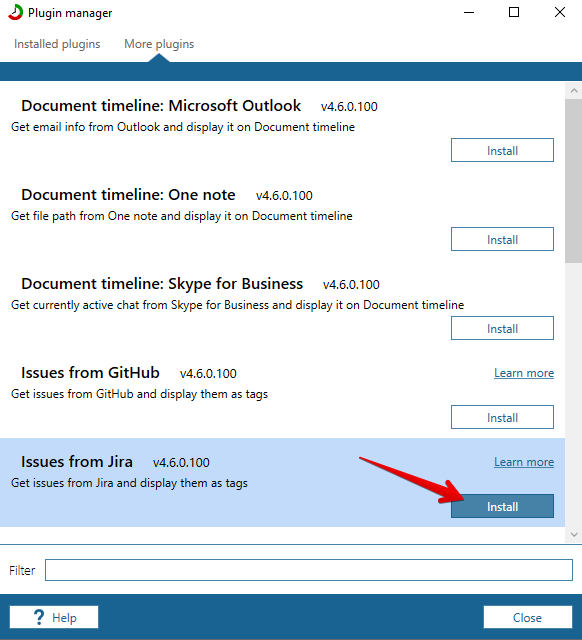Select the Issues from Jira title

[x=77, y=462]
